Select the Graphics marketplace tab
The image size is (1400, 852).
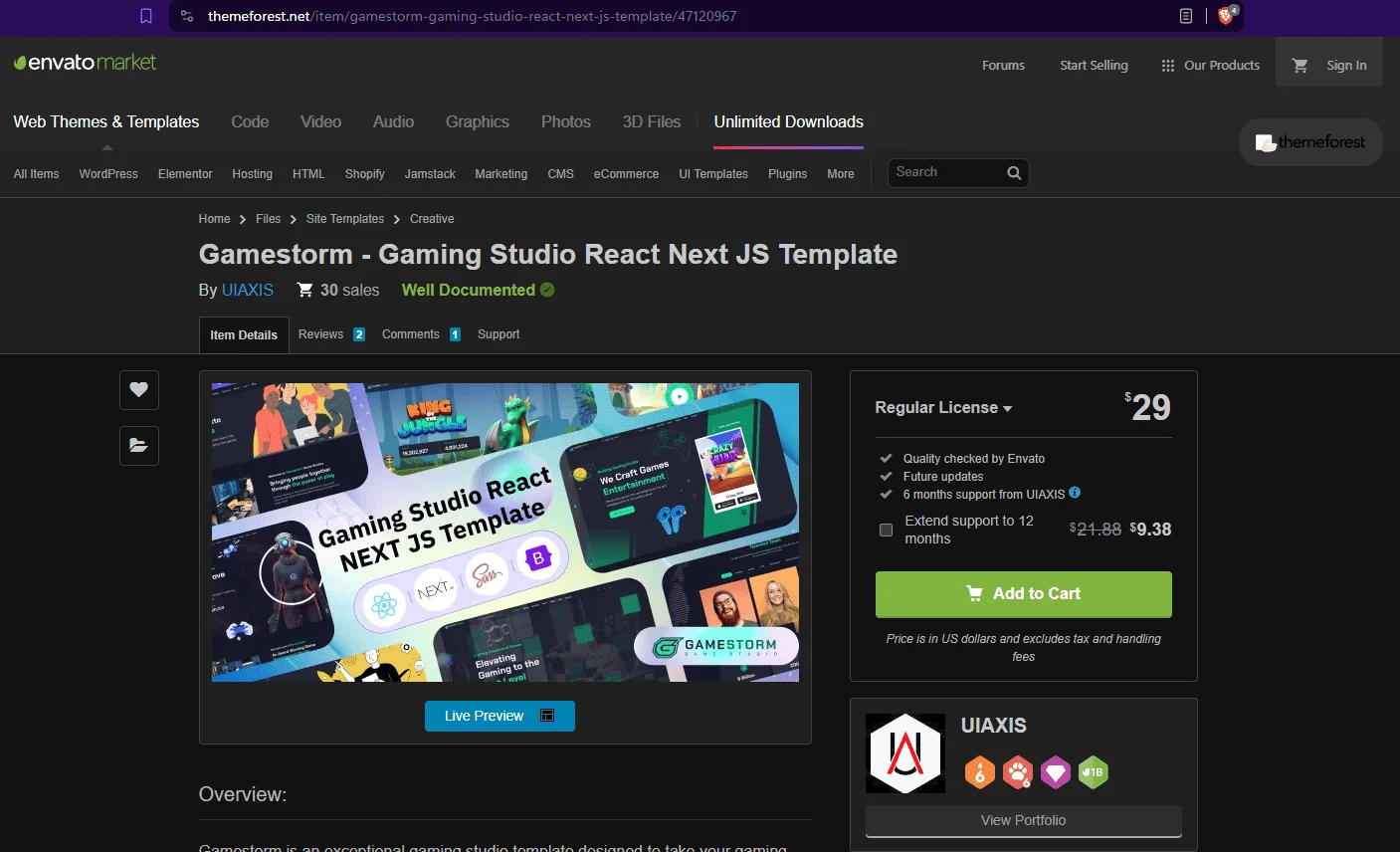pos(478,121)
